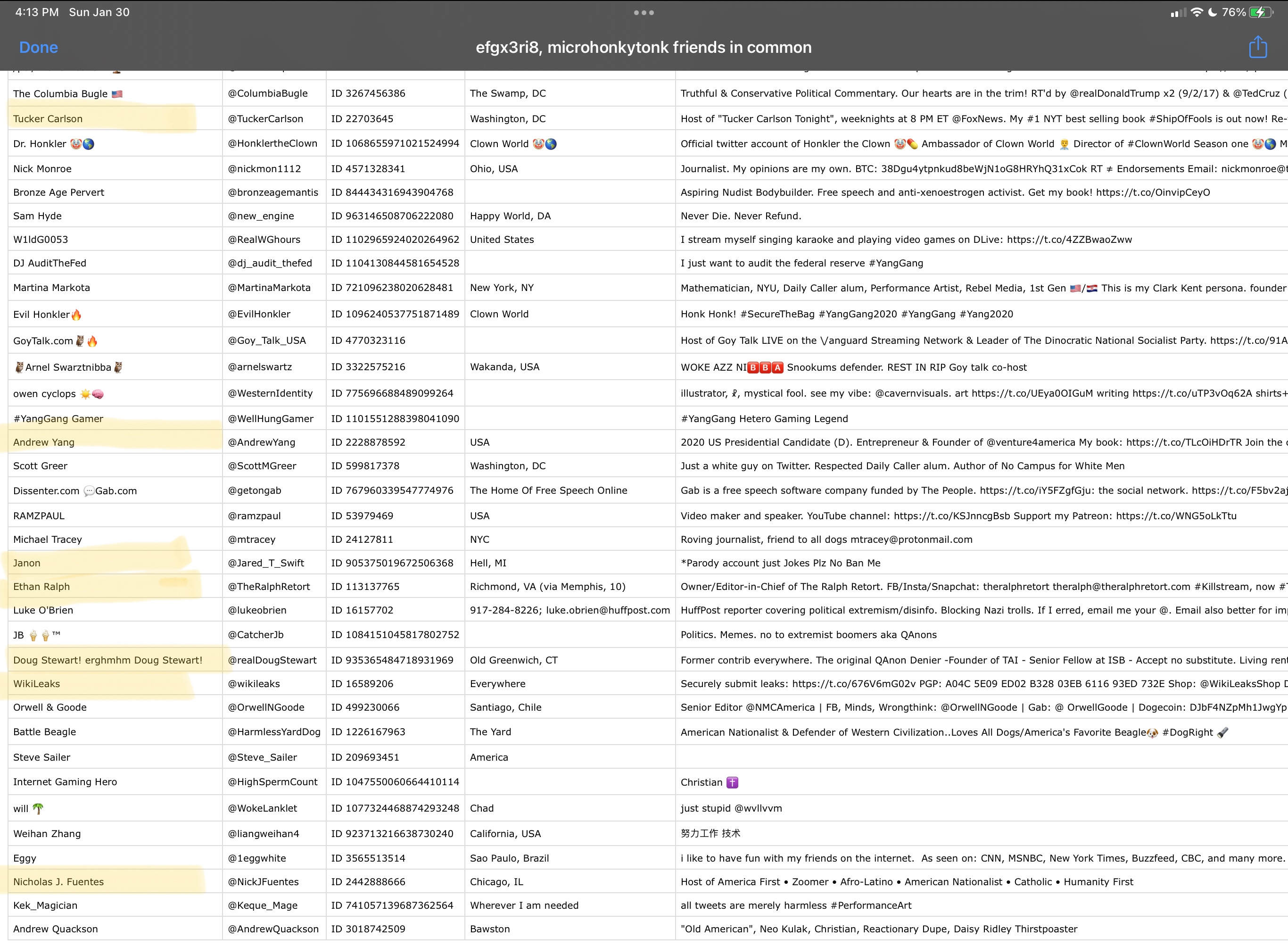
Task: Select the @ColumbiaBugle handle
Action: (267, 93)
